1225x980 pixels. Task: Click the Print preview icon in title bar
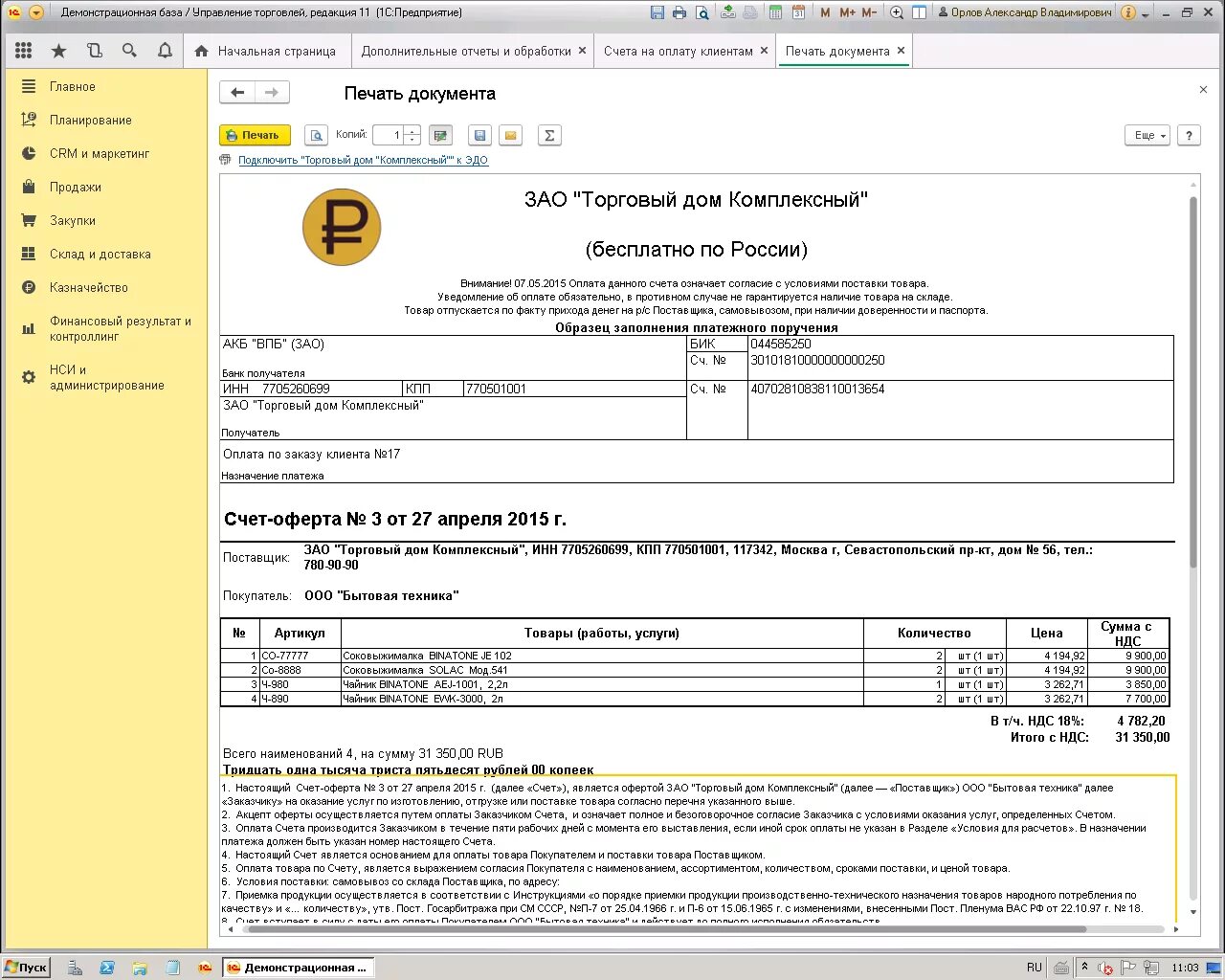coord(702,12)
